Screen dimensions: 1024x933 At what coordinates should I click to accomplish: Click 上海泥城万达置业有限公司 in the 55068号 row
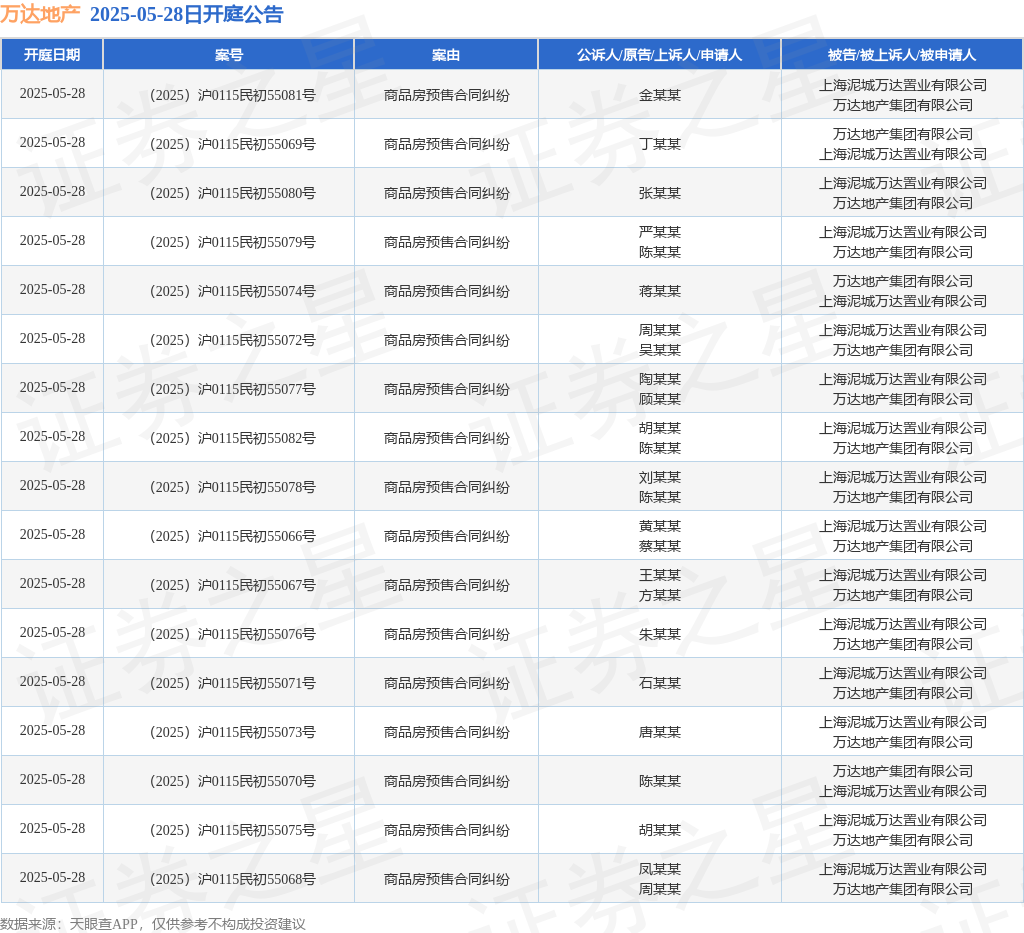[x=903, y=869]
